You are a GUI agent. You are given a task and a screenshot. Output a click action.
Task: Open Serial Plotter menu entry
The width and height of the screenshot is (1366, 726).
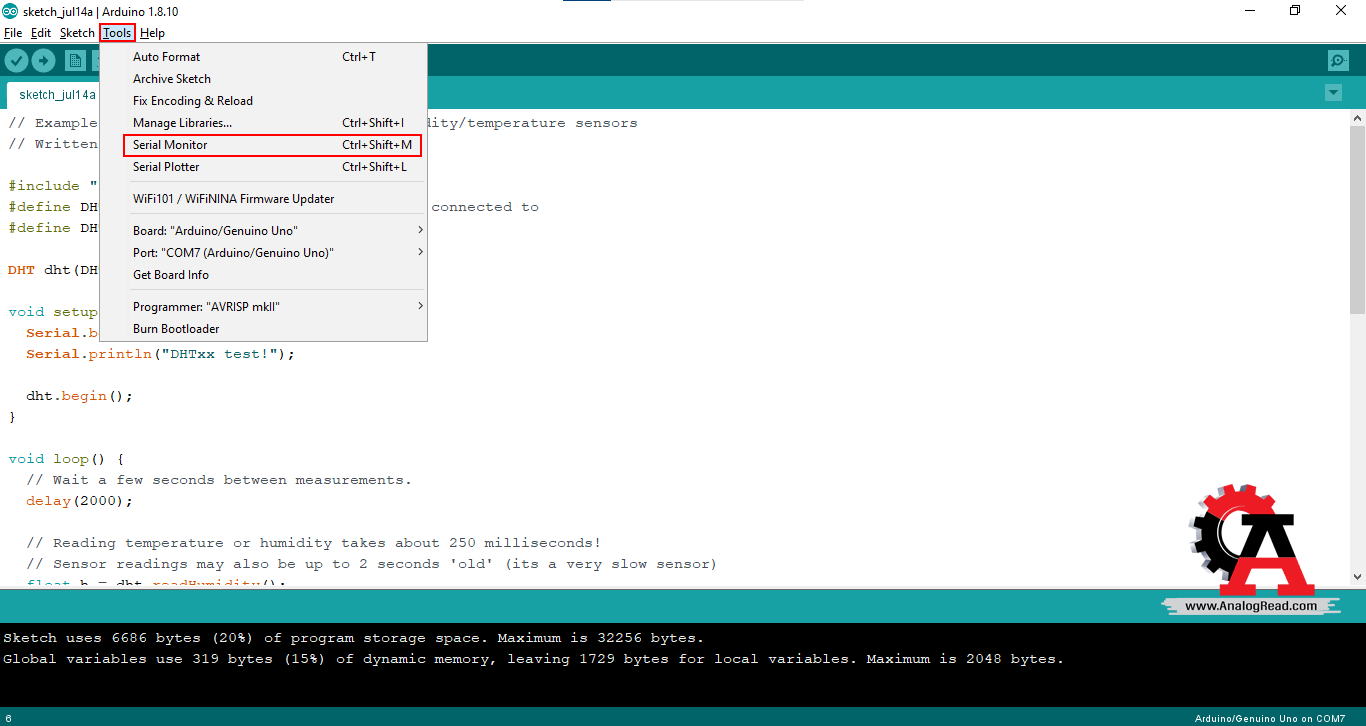(x=263, y=167)
